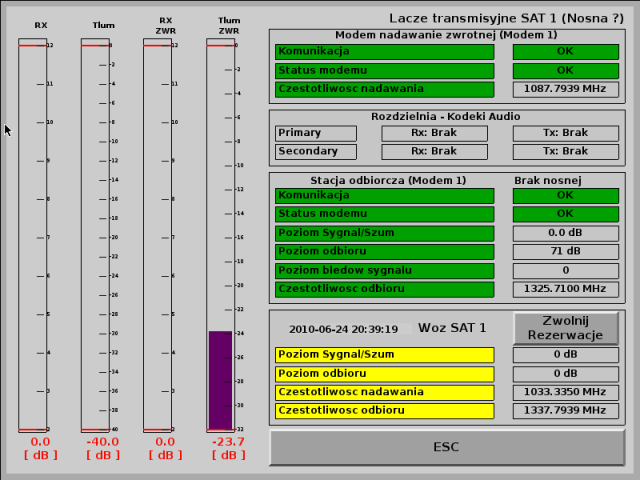The height and width of the screenshot is (480, 640).
Task: Click the 1033.3350 MHz frequency field
Action: click(565, 392)
